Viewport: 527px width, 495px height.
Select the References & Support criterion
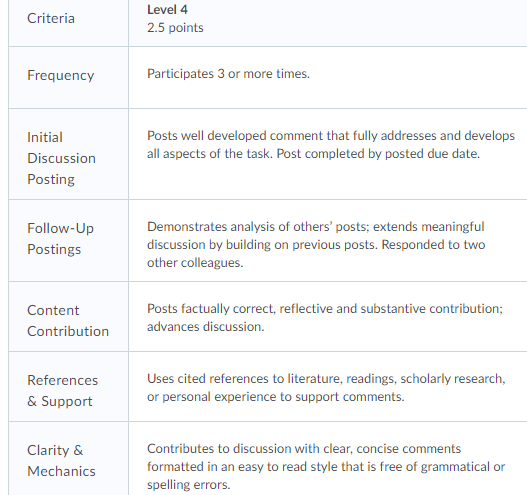63,390
